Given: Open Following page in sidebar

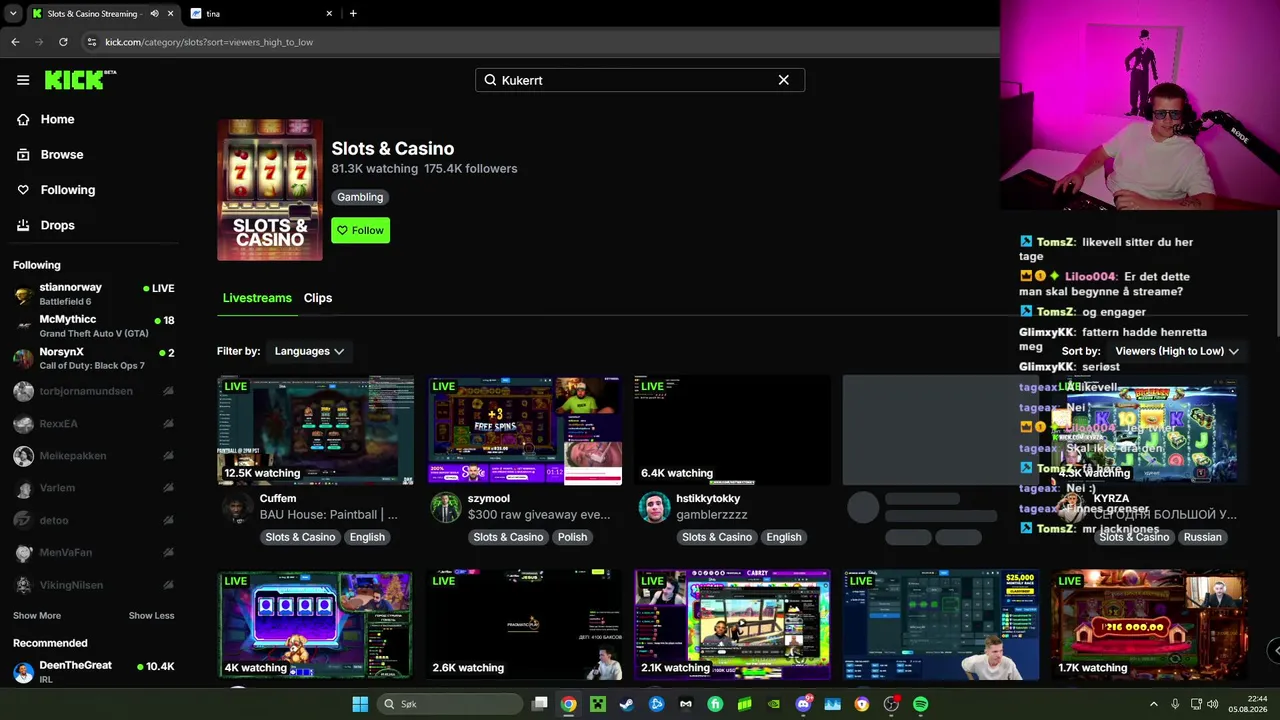Looking at the screenshot, I should click(67, 190).
